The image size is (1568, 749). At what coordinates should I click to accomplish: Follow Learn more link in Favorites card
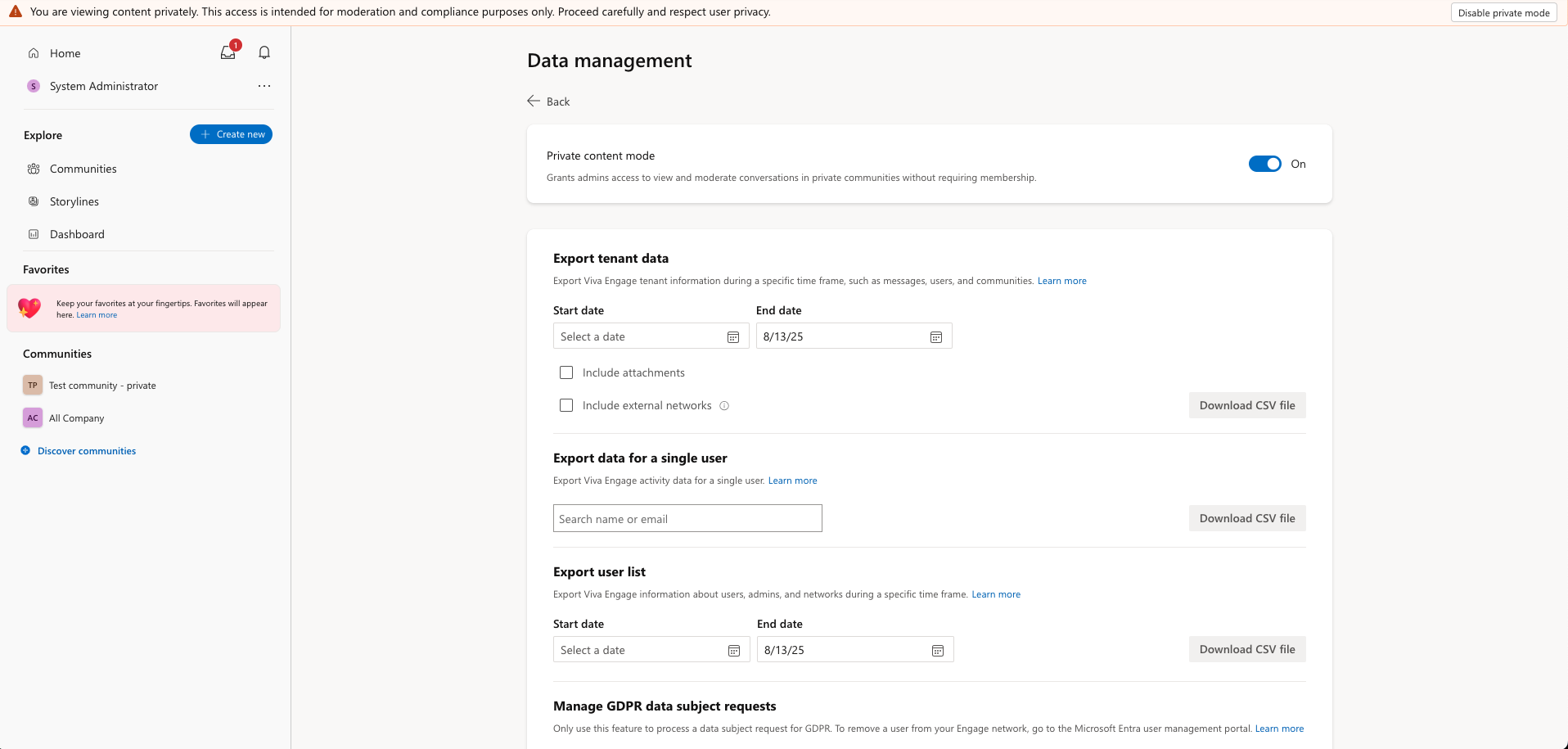pos(97,315)
